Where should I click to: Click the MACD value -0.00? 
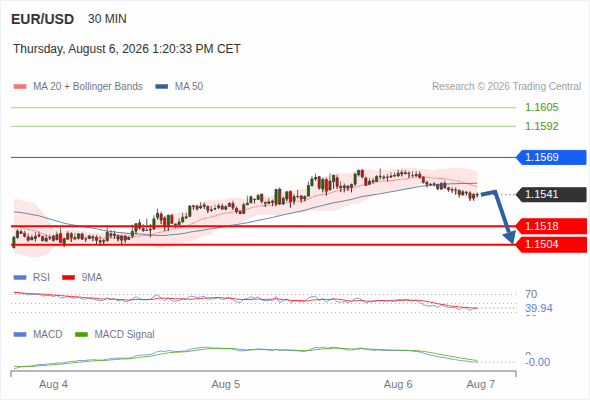tap(538, 362)
